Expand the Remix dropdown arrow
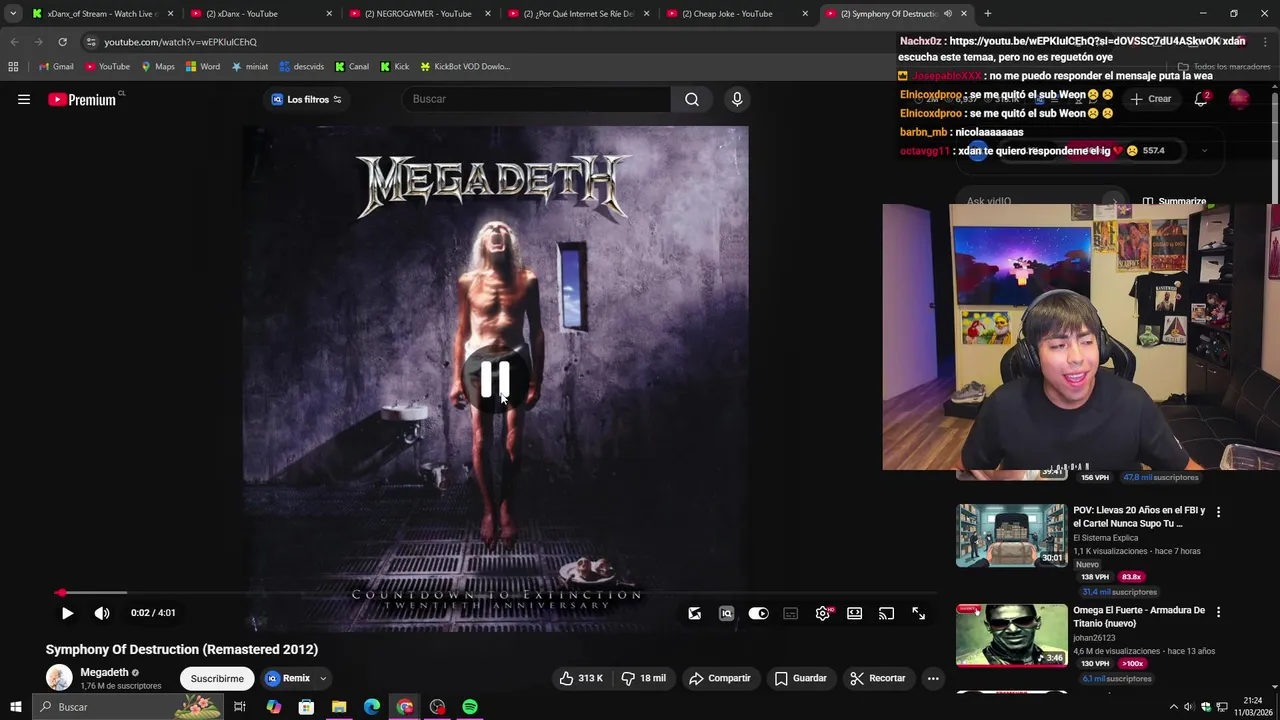The height and width of the screenshot is (720, 1280). [x=323, y=678]
